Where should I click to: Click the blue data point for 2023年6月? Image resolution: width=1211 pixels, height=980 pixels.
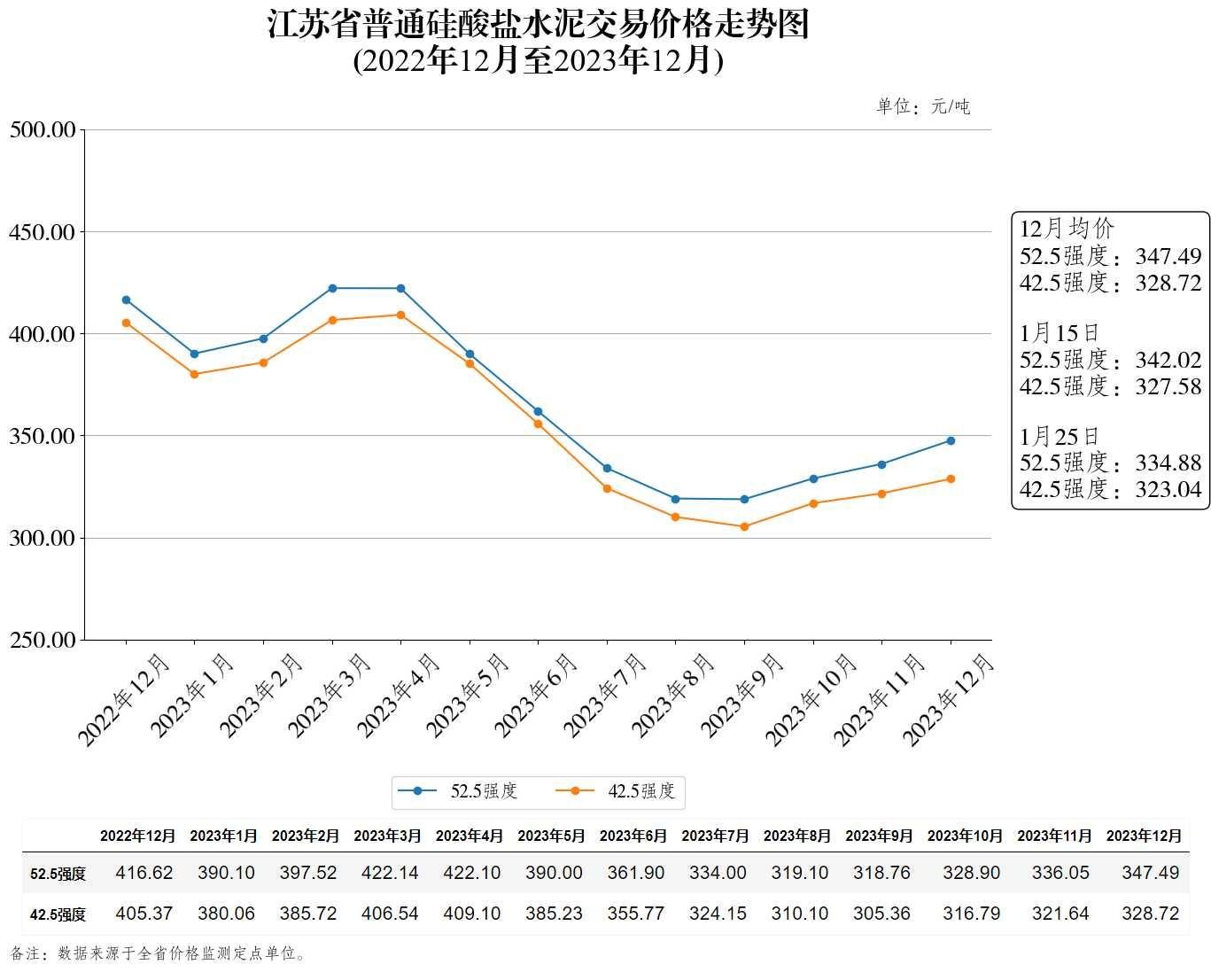538,411
